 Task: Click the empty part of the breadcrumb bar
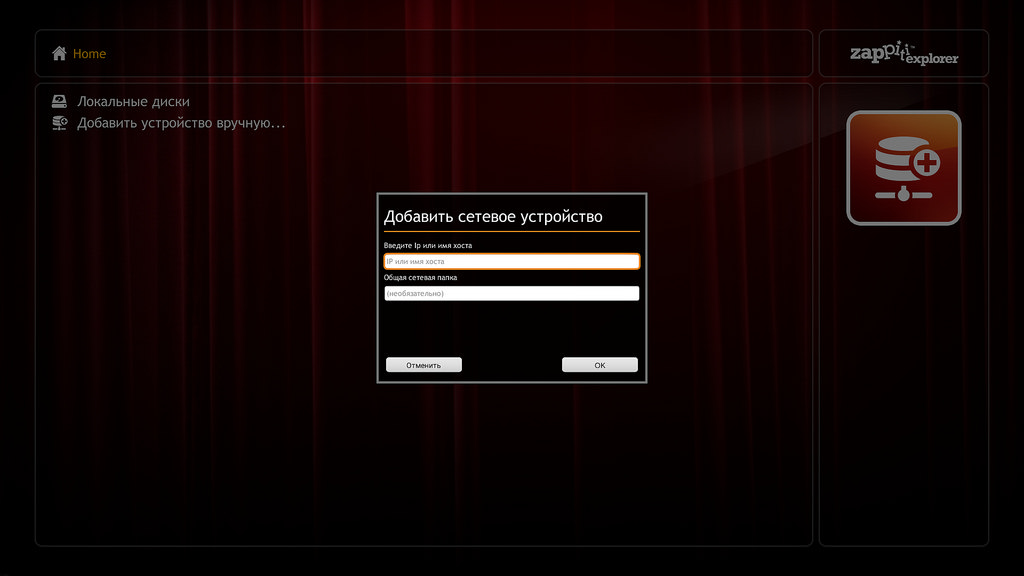(x=450, y=53)
